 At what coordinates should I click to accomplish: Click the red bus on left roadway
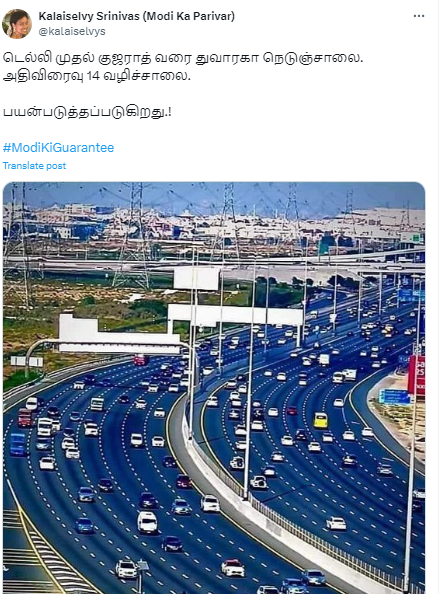click(x=25, y=418)
